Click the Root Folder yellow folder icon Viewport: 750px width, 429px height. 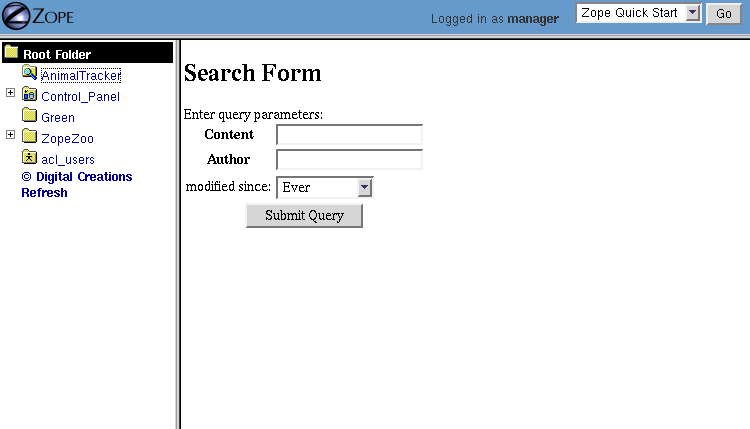click(12, 53)
